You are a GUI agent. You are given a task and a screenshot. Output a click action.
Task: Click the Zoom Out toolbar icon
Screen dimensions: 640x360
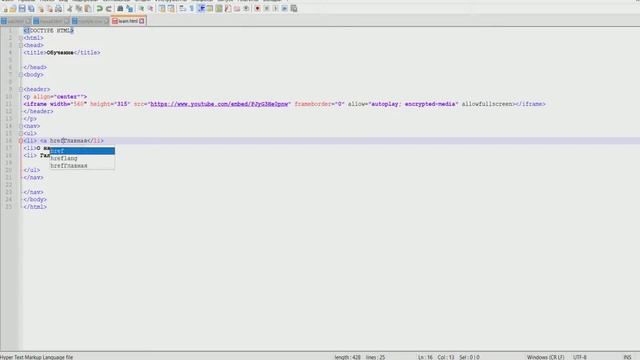coord(151,9)
